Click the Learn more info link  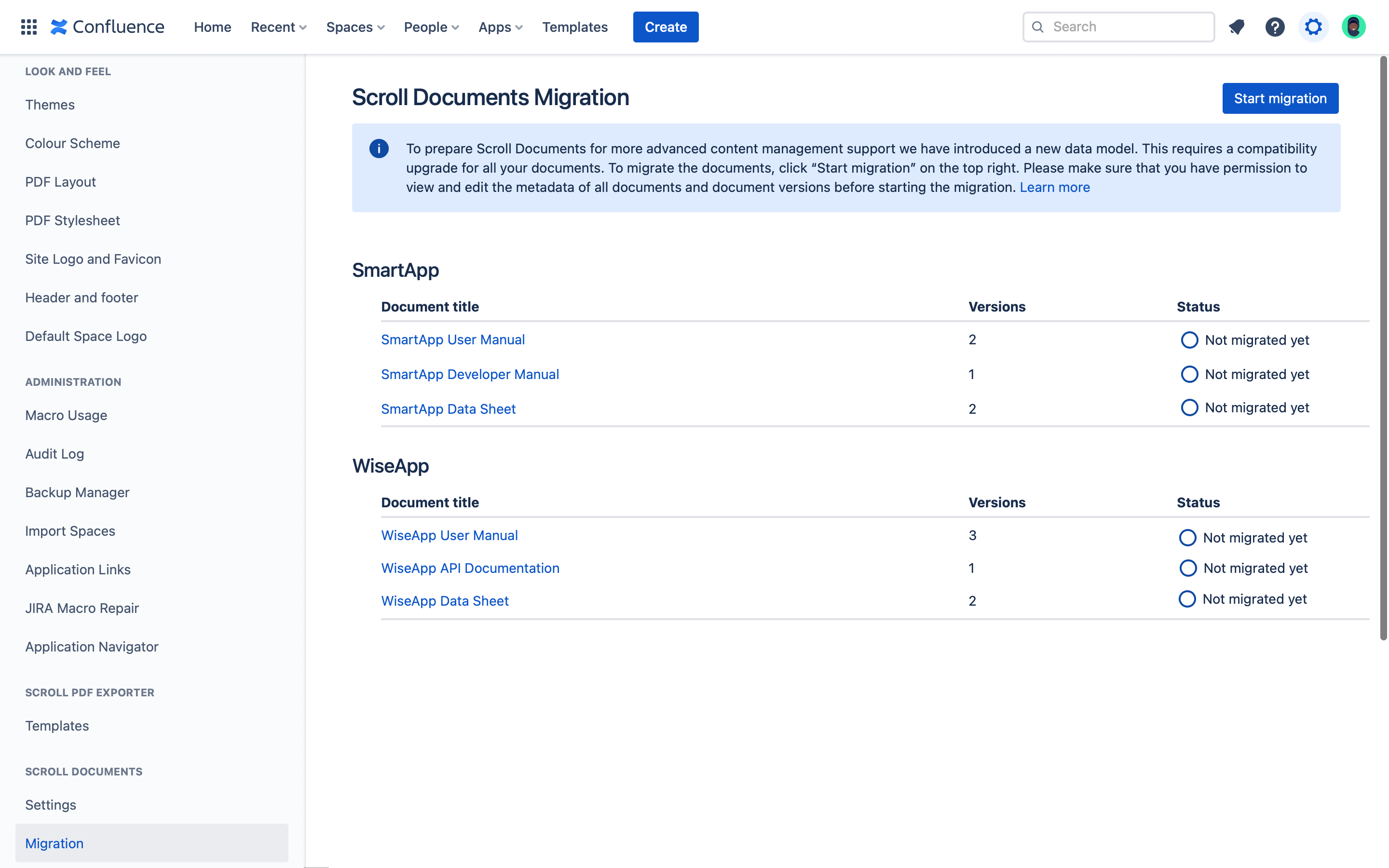click(x=1054, y=188)
